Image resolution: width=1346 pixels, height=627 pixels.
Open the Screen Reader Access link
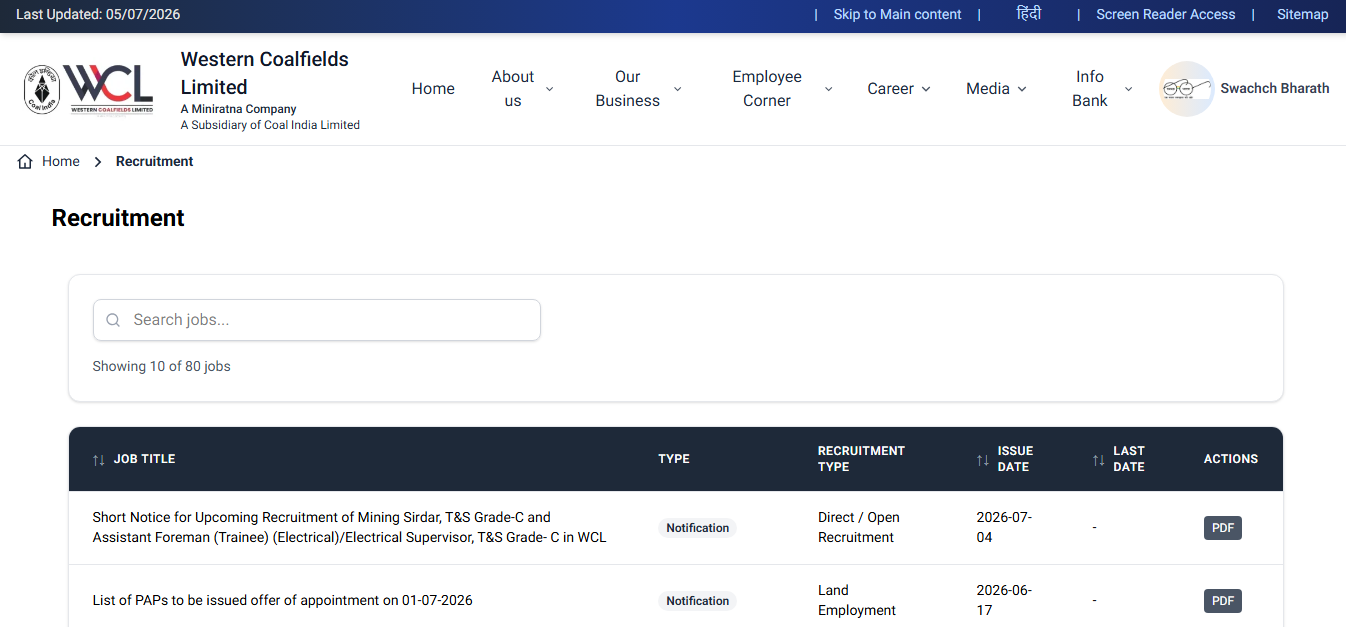tap(1165, 15)
